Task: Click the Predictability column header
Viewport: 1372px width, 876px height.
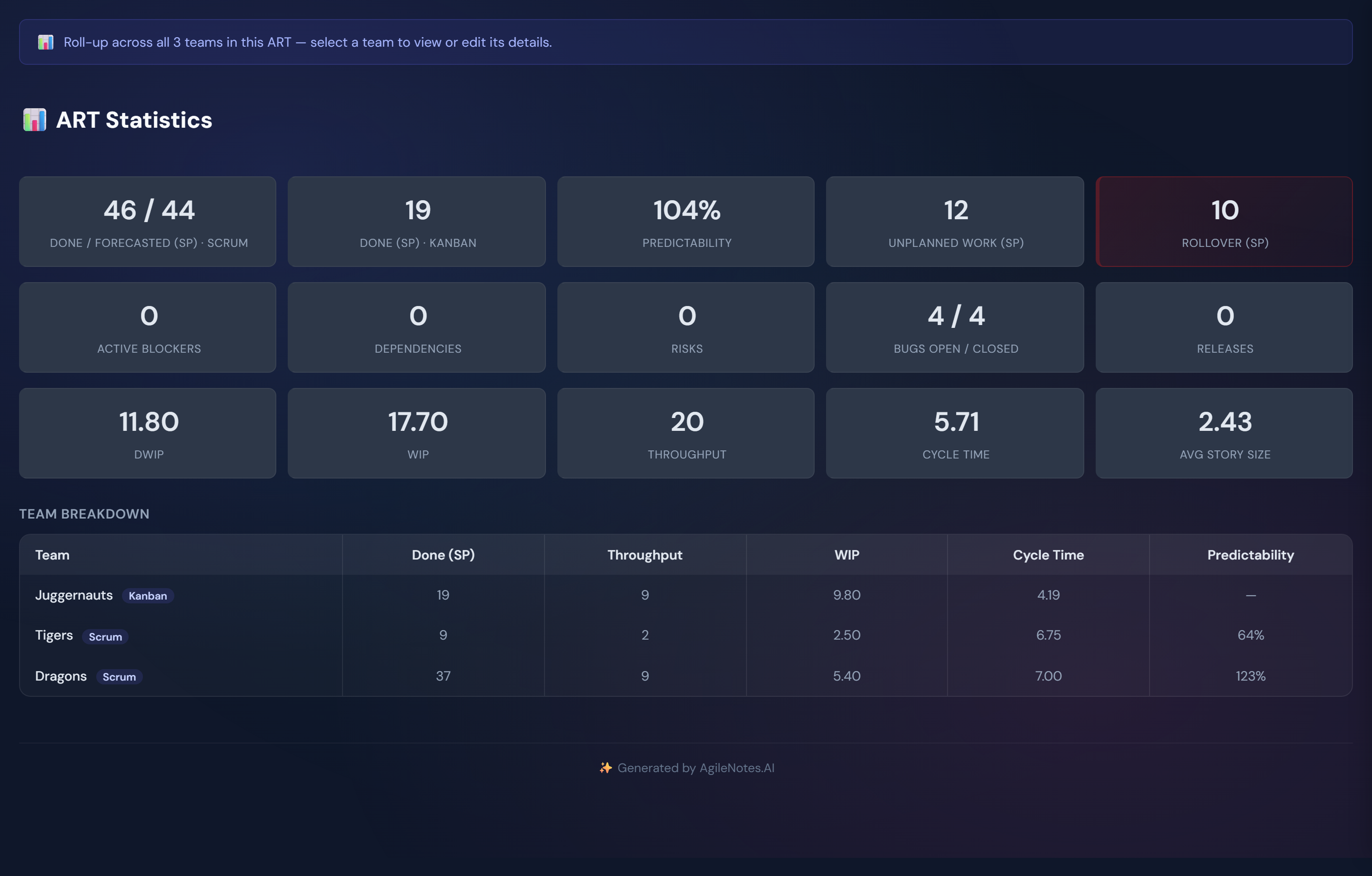Action: click(x=1251, y=555)
